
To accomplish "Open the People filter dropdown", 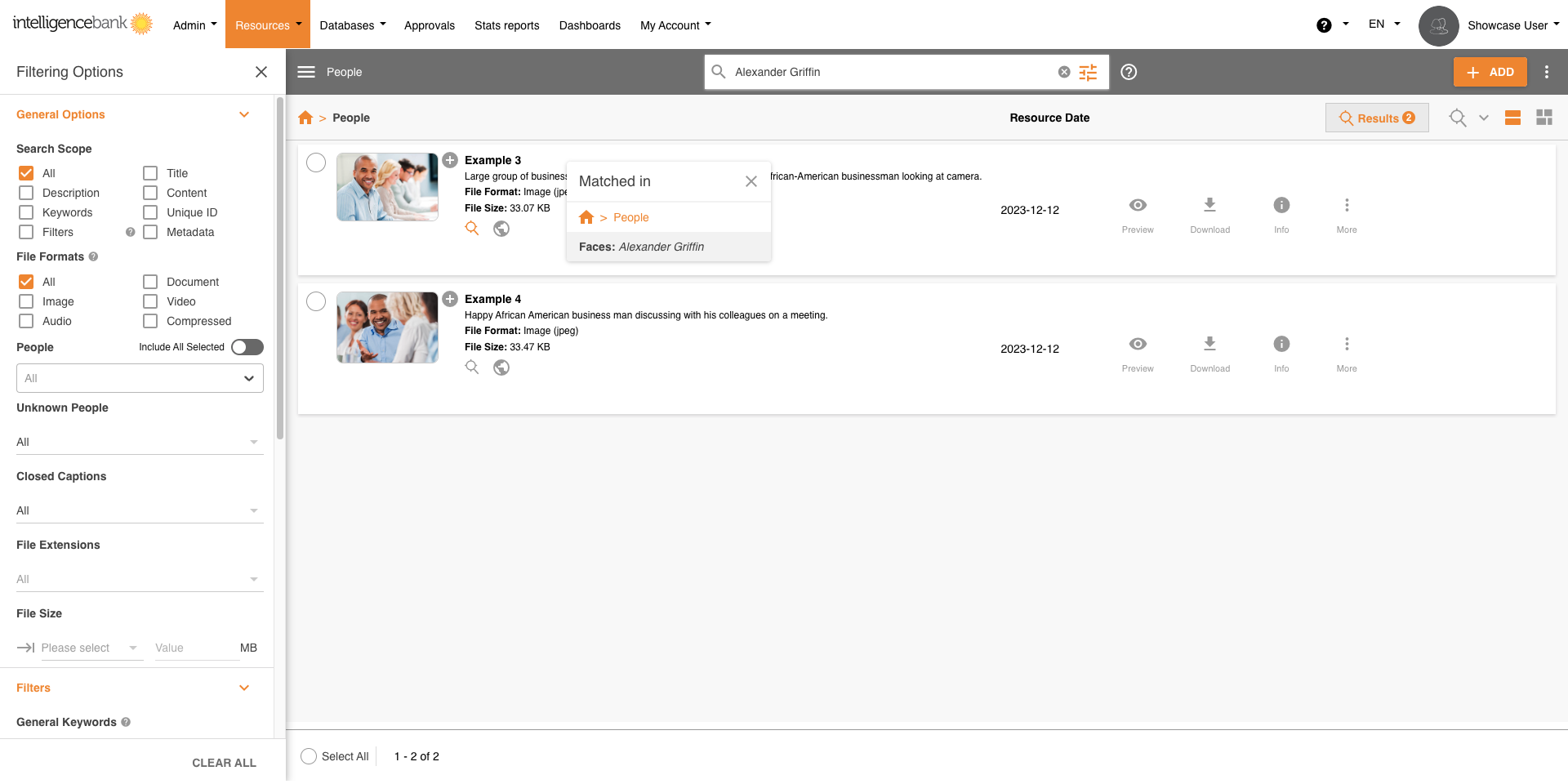I will click(x=140, y=378).
